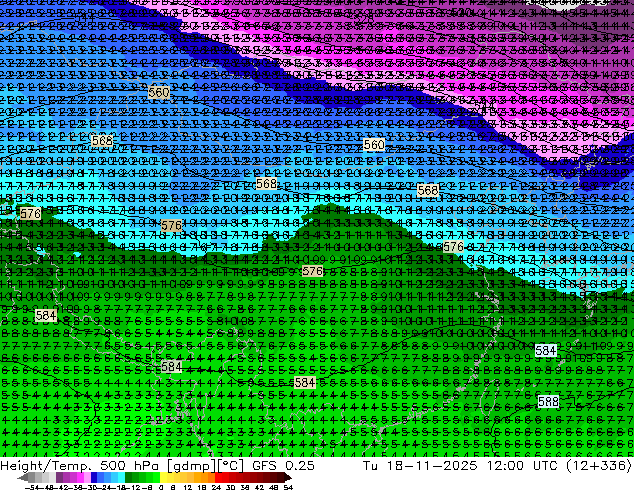Click the '12' legend scale value
Image resolution: width=634 pixels, height=490 pixels.
point(188,488)
